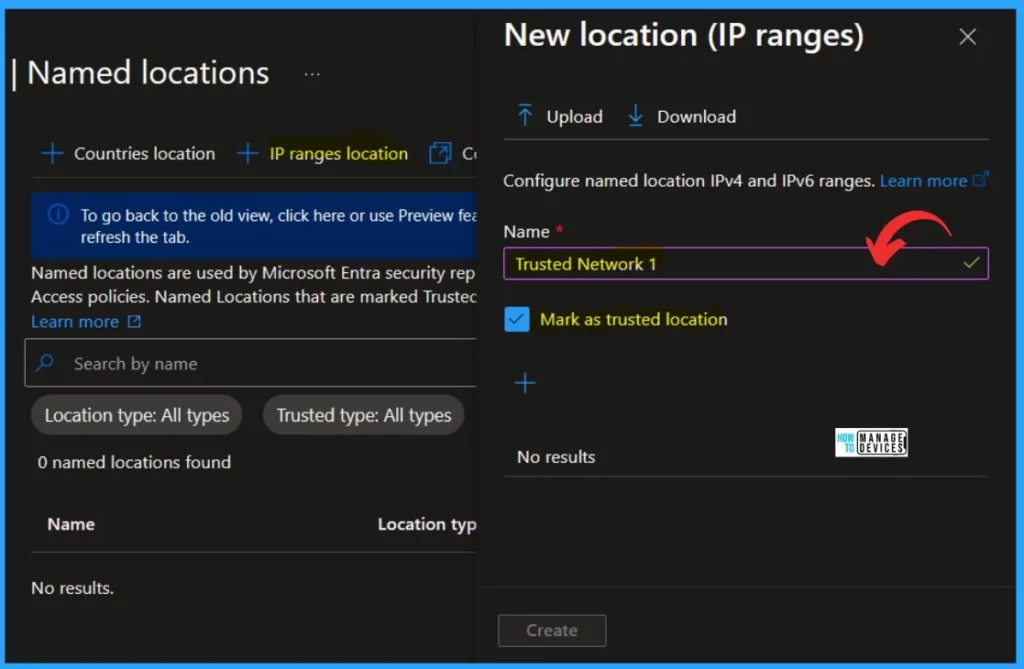Focus the Name field containing Trusted Network 1

coord(746,263)
